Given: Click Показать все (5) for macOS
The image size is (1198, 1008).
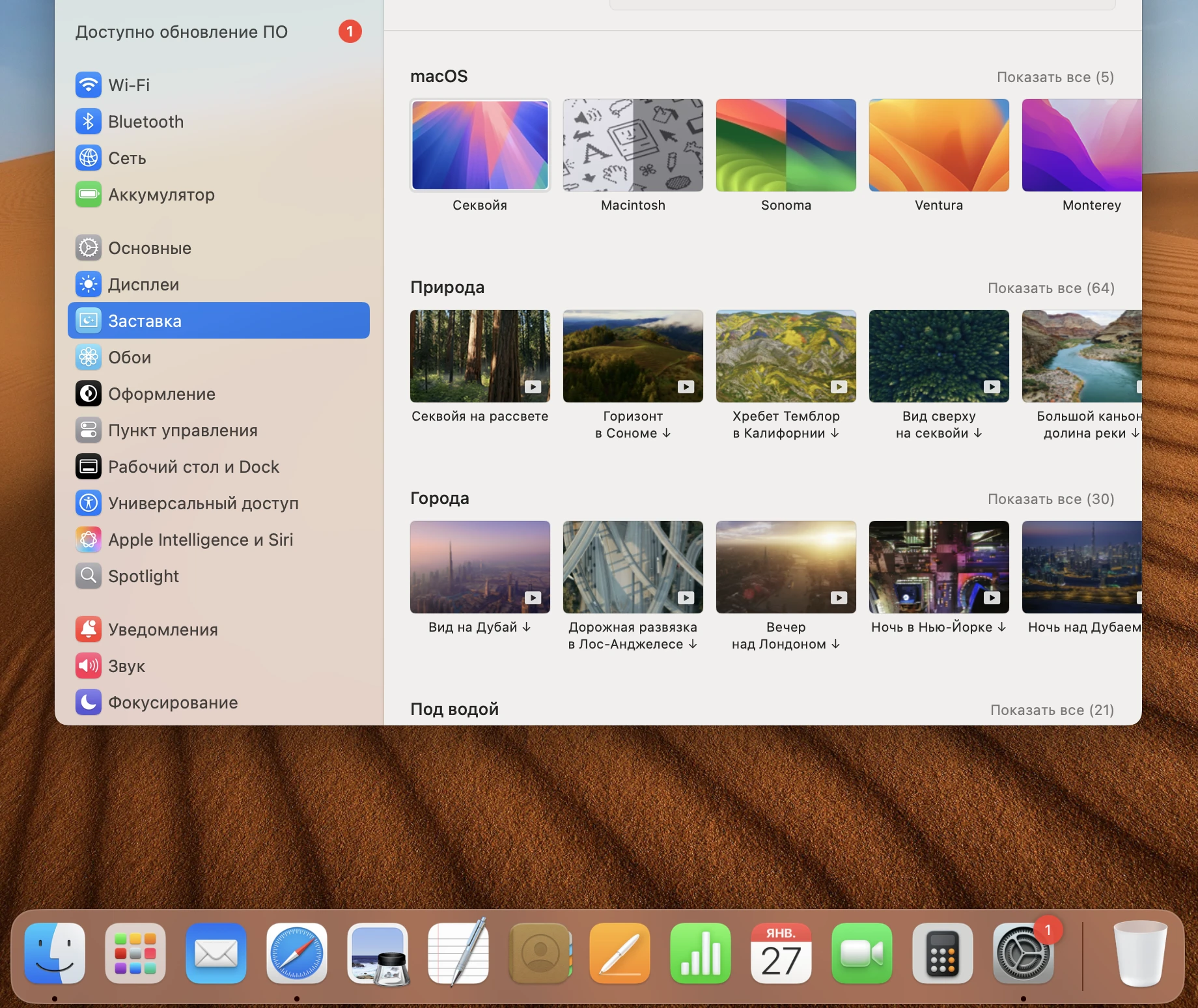Looking at the screenshot, I should [x=1055, y=77].
